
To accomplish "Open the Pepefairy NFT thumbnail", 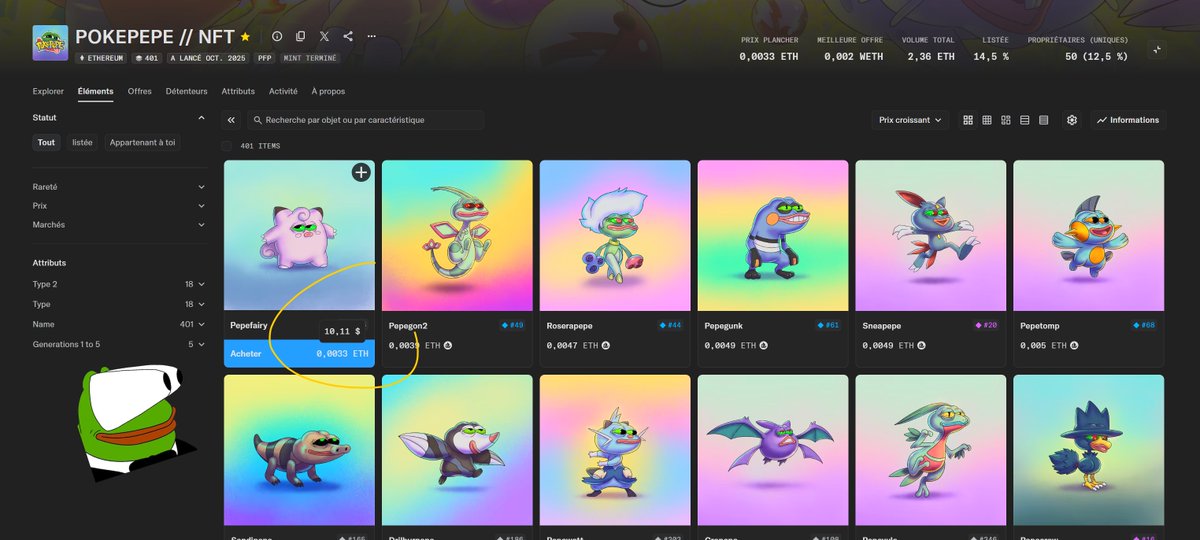I will pos(299,235).
